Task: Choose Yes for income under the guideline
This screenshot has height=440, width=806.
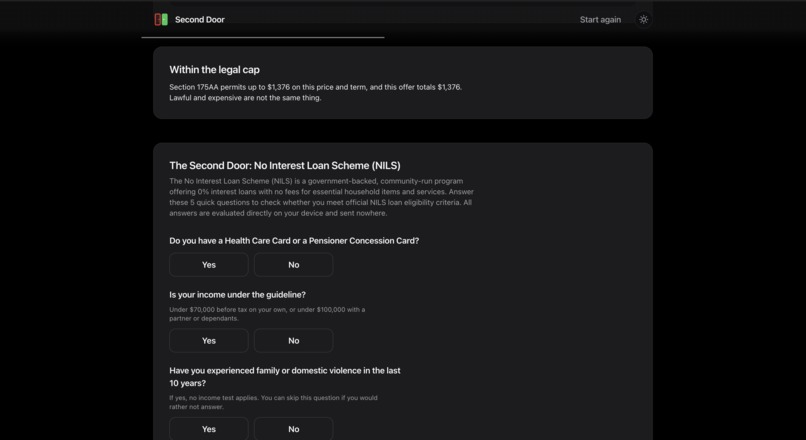Action: tap(209, 340)
